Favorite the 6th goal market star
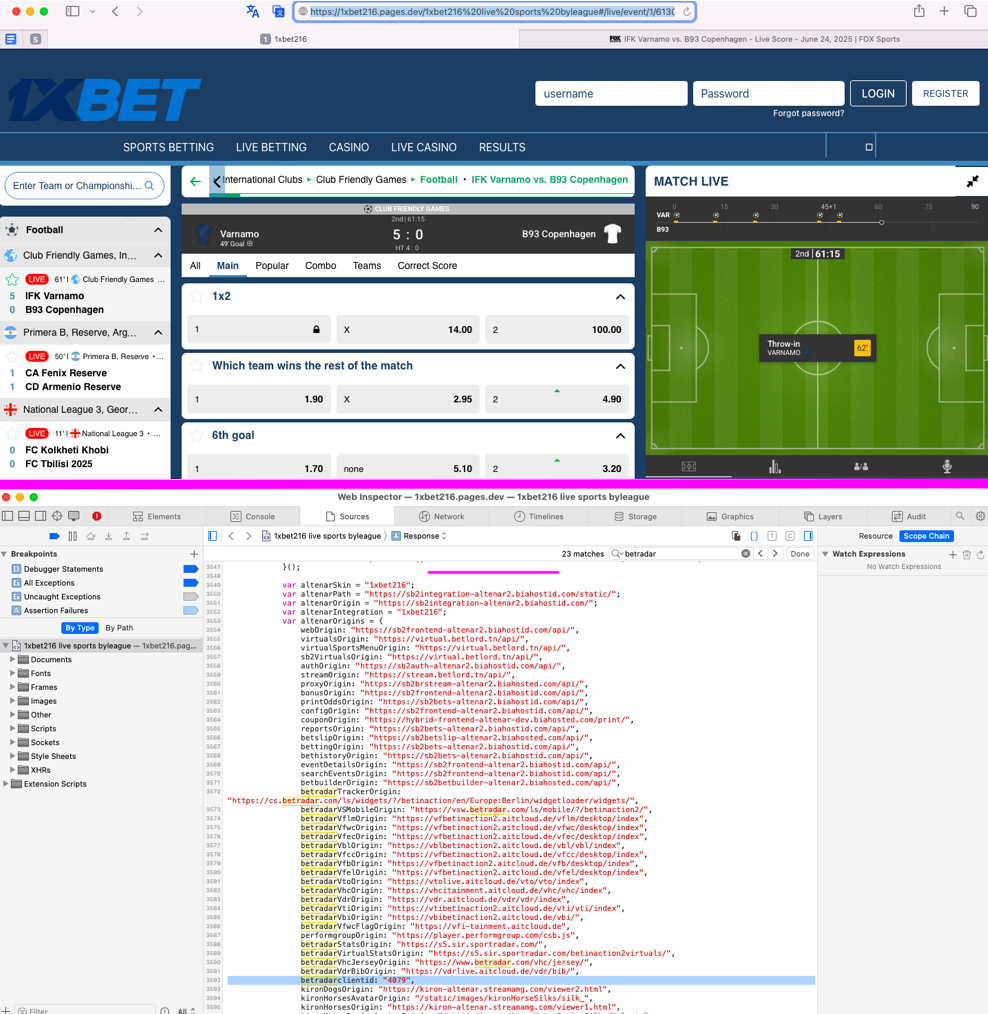The height and width of the screenshot is (1014, 988). [197, 435]
